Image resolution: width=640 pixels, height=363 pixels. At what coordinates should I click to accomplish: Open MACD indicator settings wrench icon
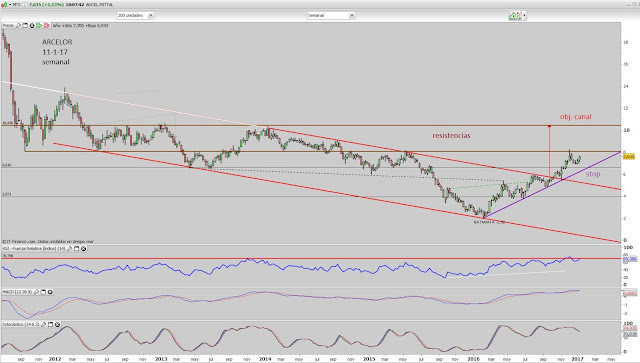click(x=36, y=292)
